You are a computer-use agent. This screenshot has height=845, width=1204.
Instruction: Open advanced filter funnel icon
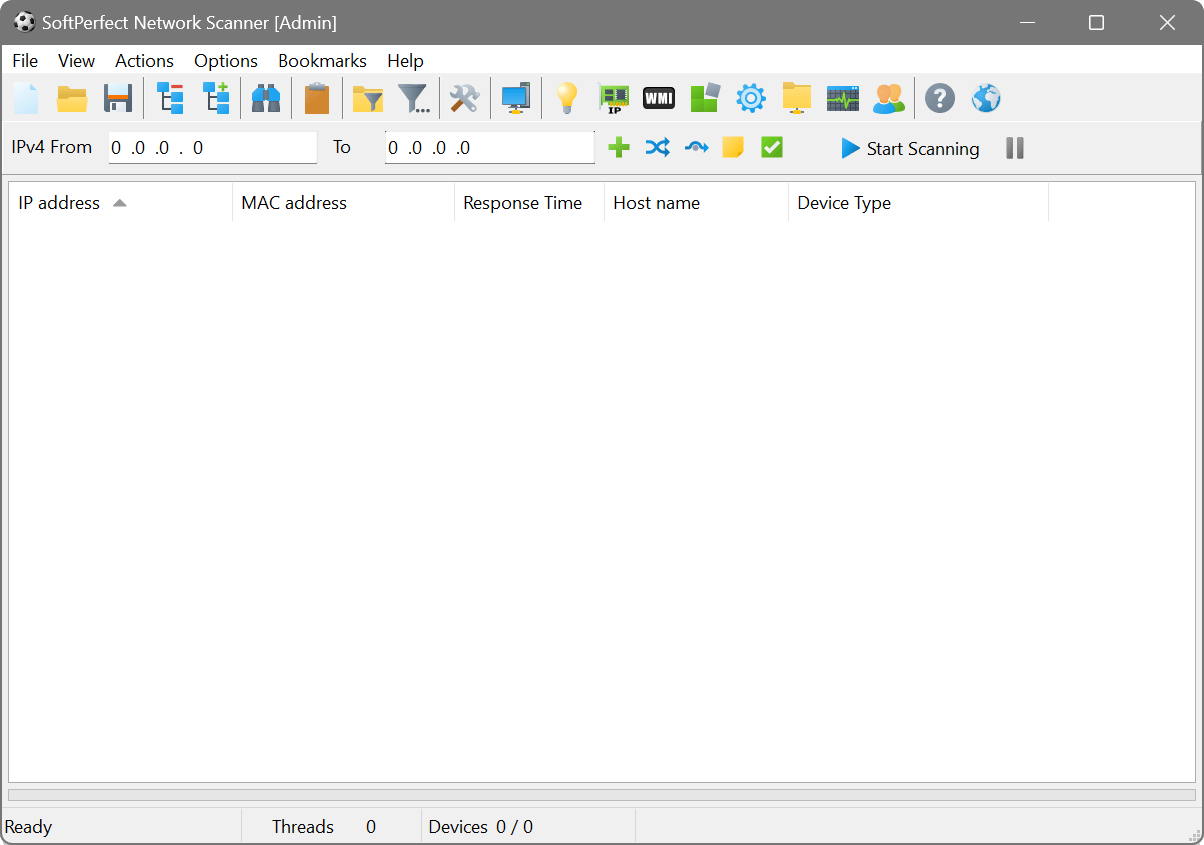414,98
